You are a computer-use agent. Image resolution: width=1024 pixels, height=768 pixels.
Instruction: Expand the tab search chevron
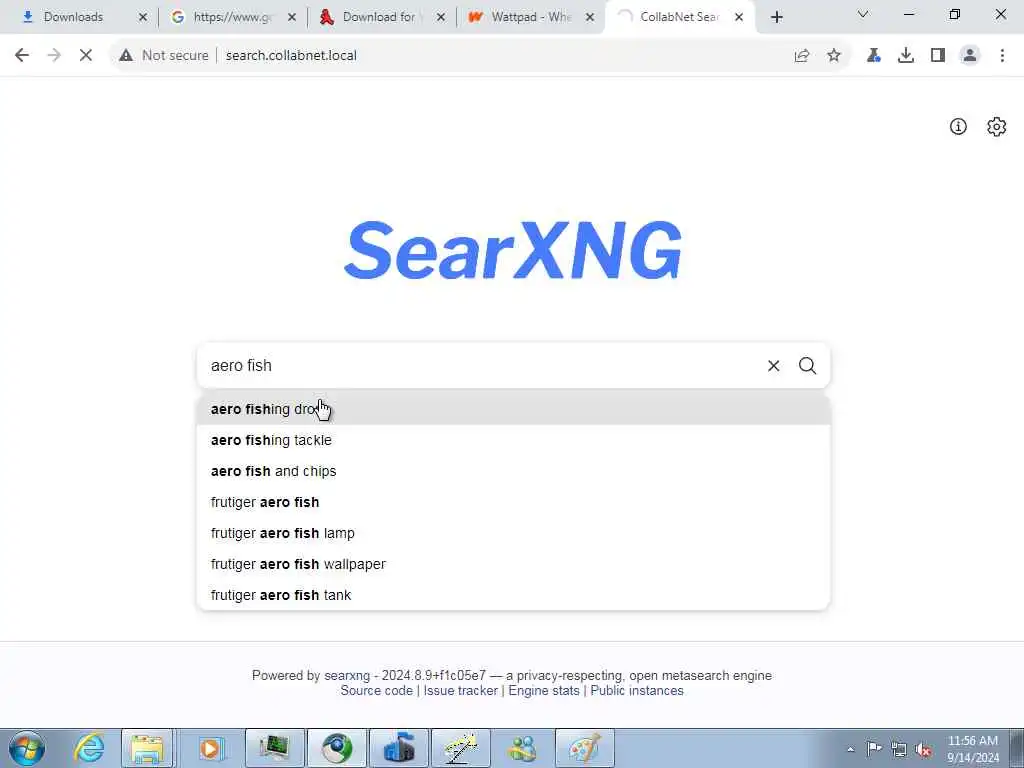863,14
